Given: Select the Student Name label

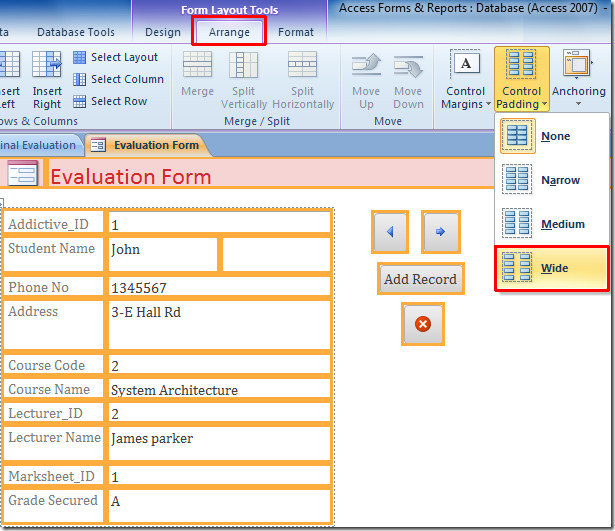Looking at the screenshot, I should click(53, 255).
